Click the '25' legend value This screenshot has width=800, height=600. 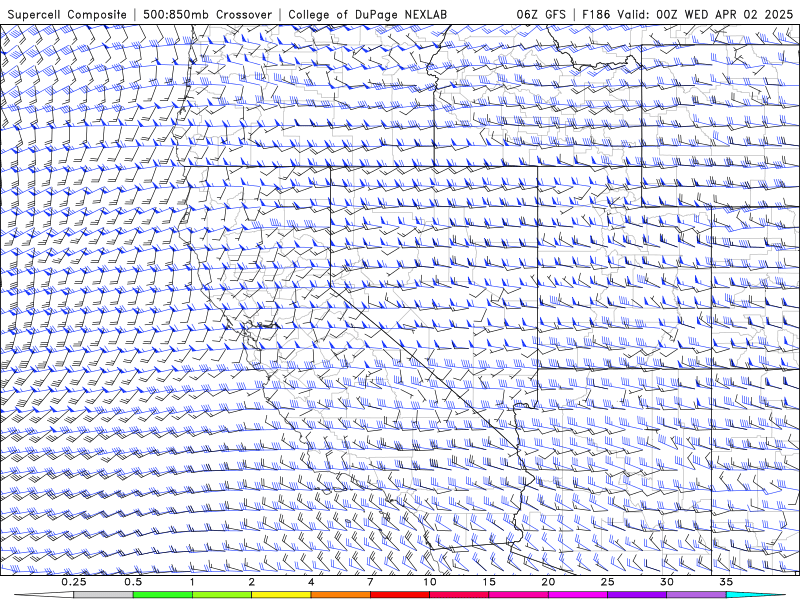[x=607, y=582]
